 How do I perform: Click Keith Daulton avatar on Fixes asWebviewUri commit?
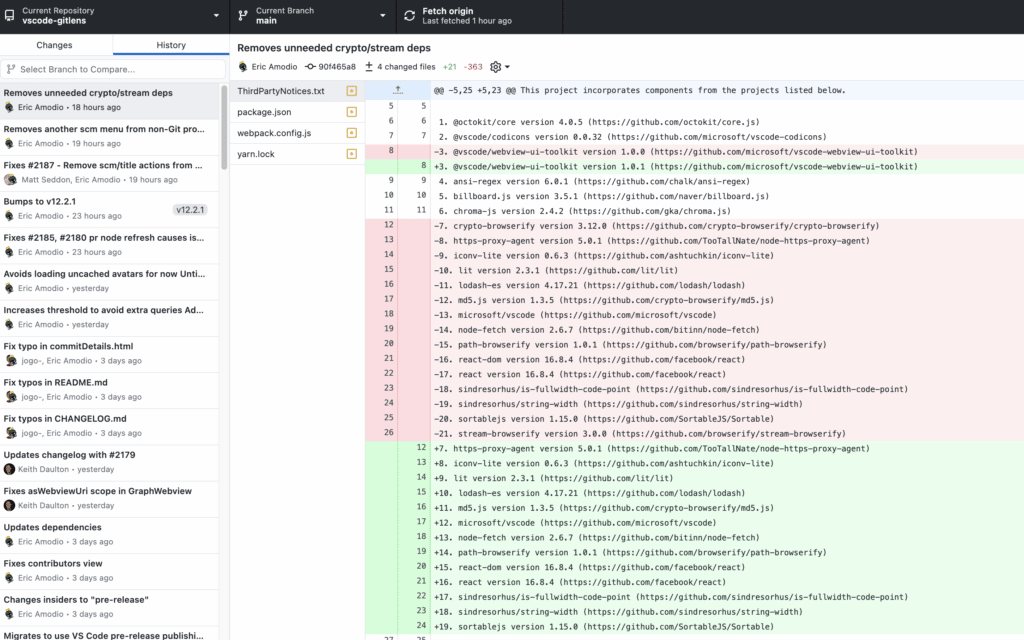pos(9,505)
